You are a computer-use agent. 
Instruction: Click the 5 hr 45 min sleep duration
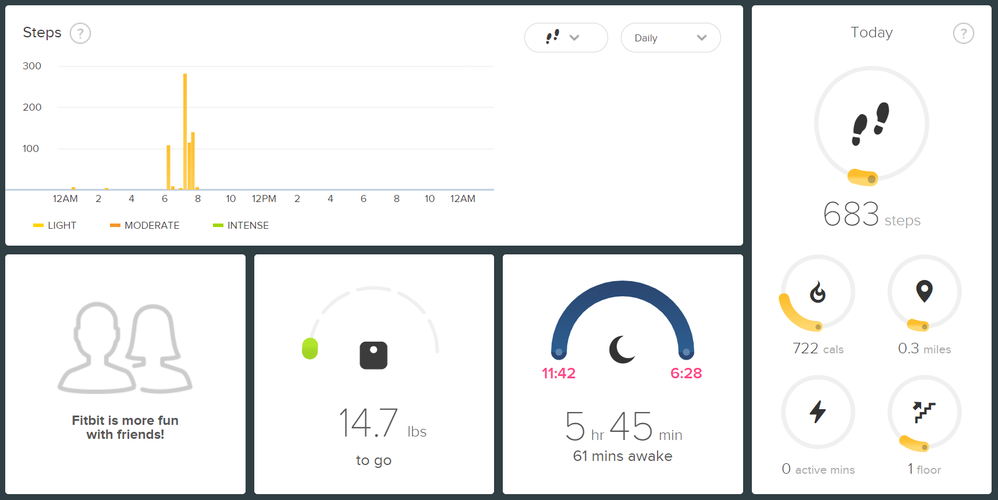click(x=623, y=426)
